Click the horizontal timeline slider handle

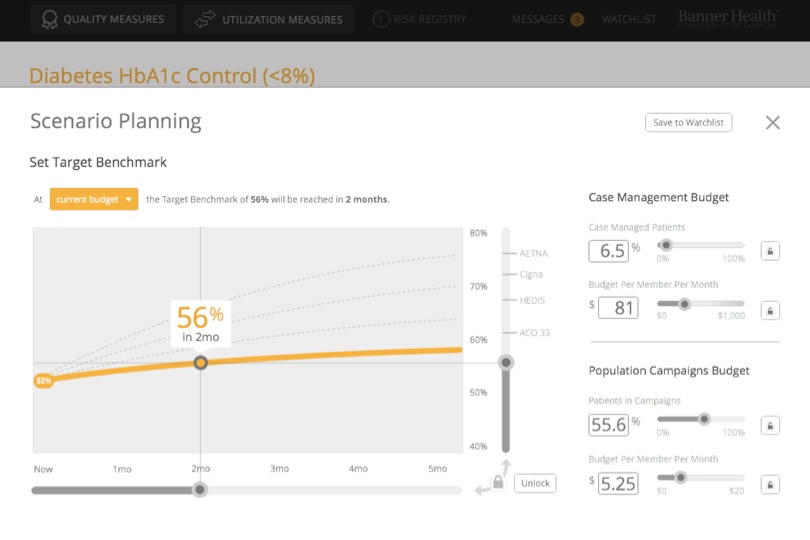point(200,489)
